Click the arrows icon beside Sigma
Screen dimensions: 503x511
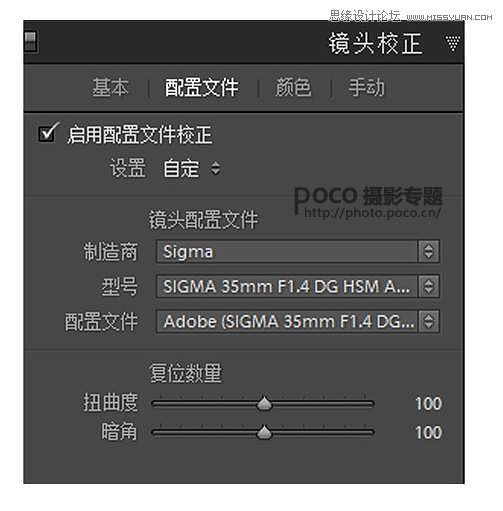(429, 251)
